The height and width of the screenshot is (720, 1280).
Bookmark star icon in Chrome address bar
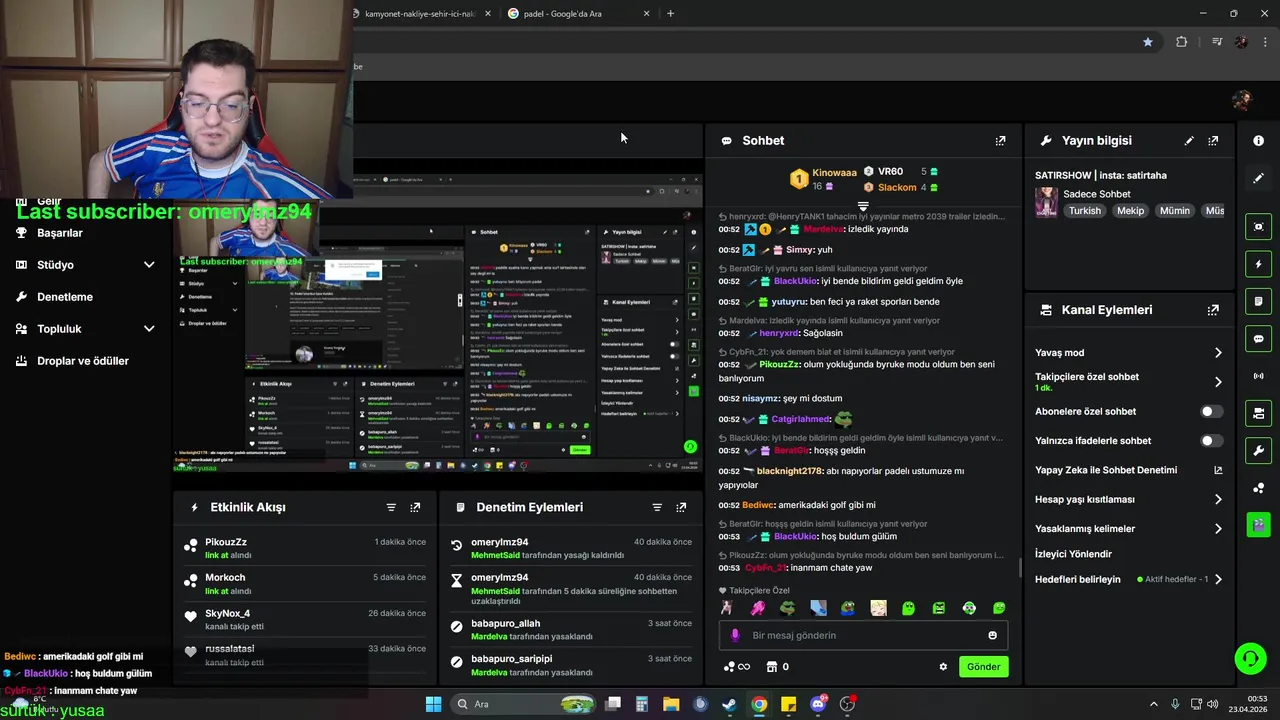pos(1148,42)
